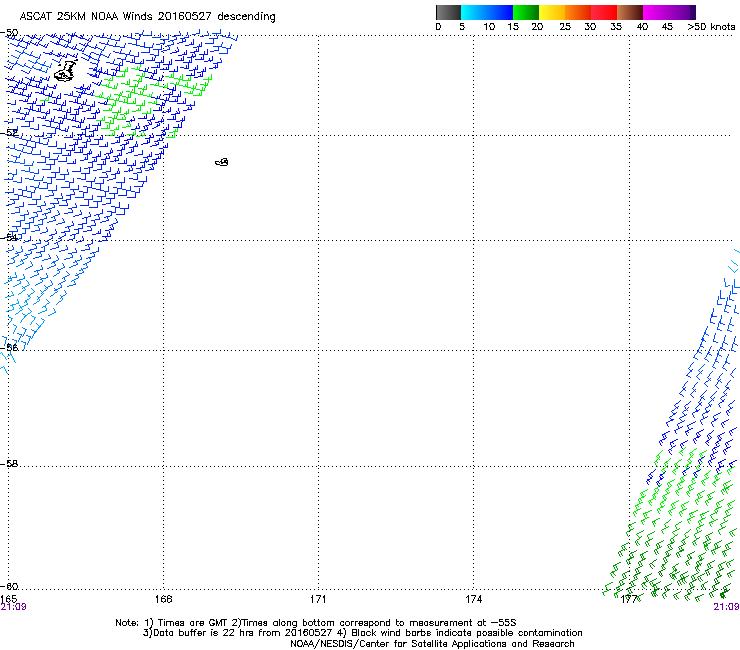Click the '30' legend scale label
The image size is (740, 650).
pyautogui.click(x=590, y=27)
